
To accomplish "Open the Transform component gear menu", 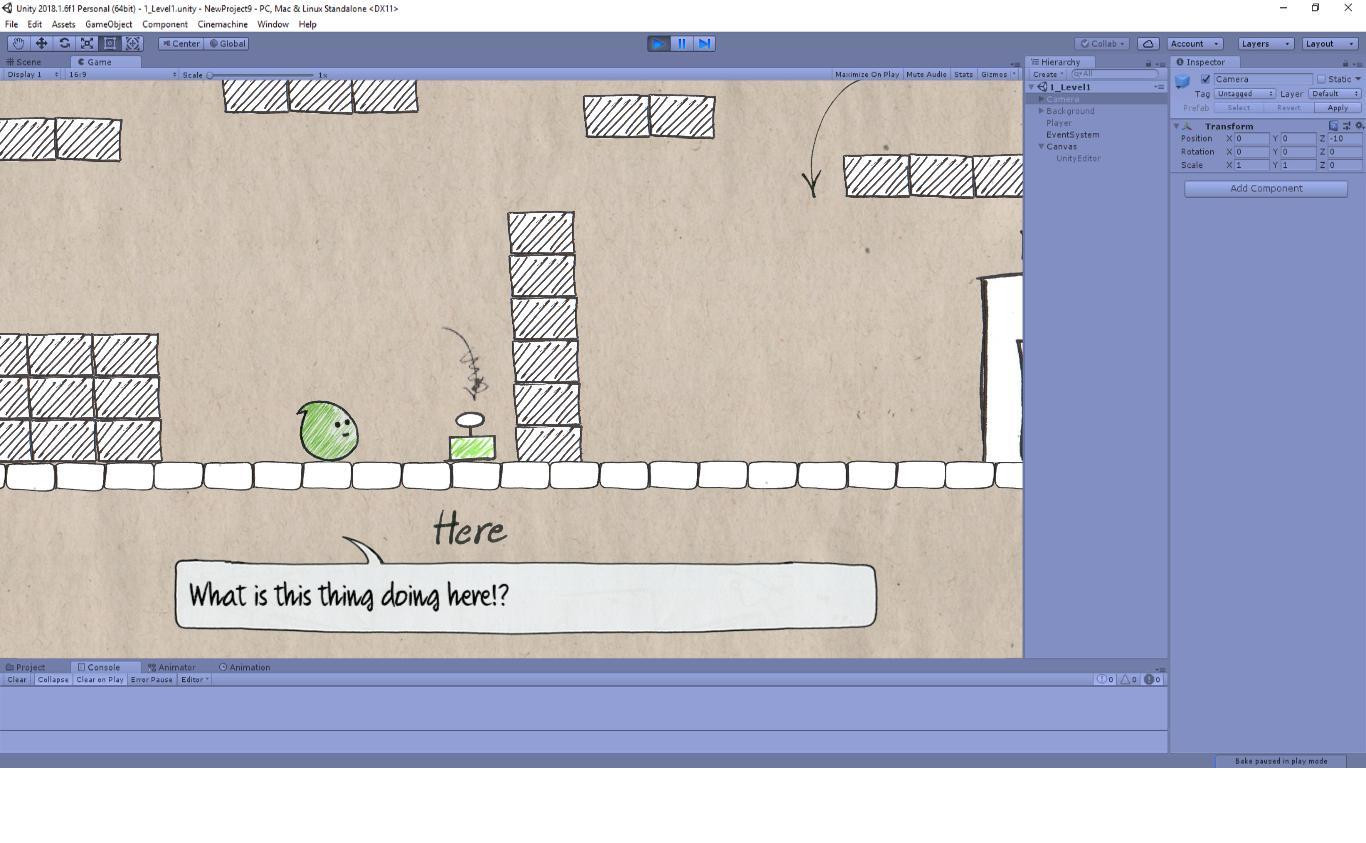I will (x=1359, y=126).
